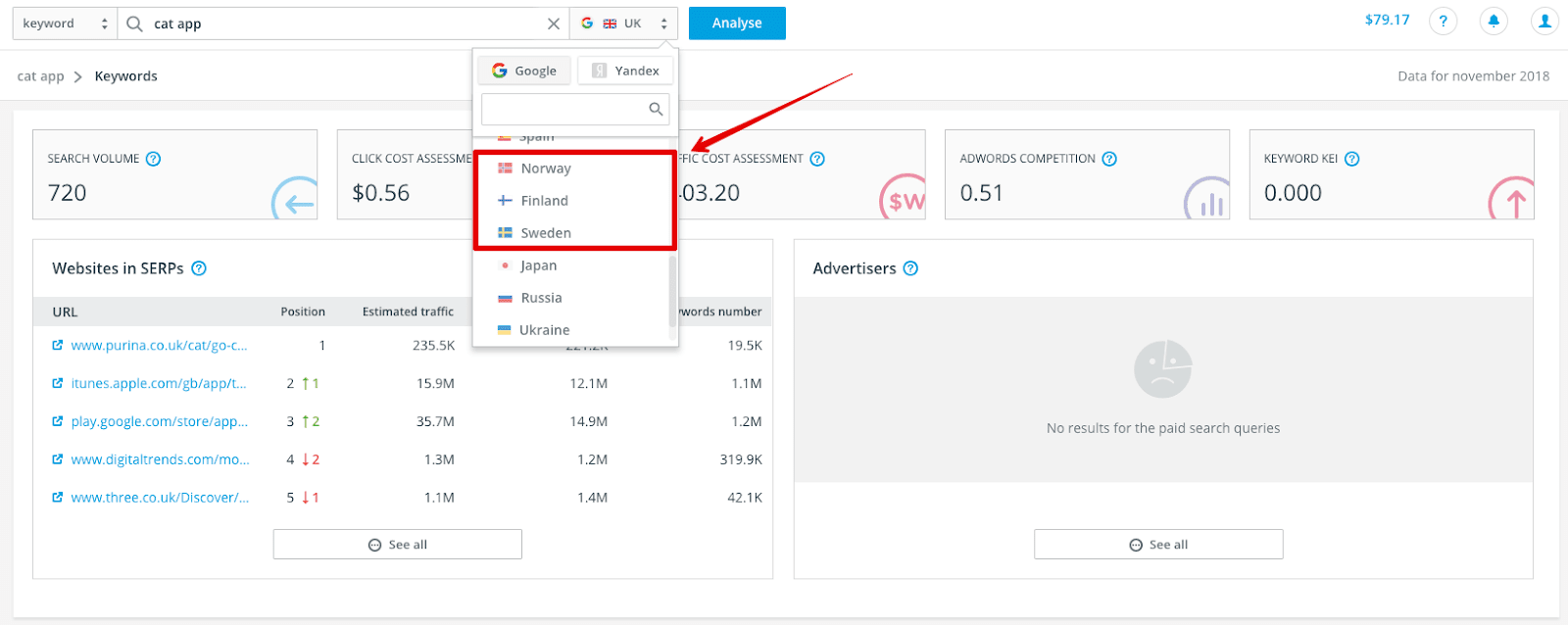The image size is (1568, 625).
Task: Click See all under Websites in SERPs
Action: tap(398, 545)
